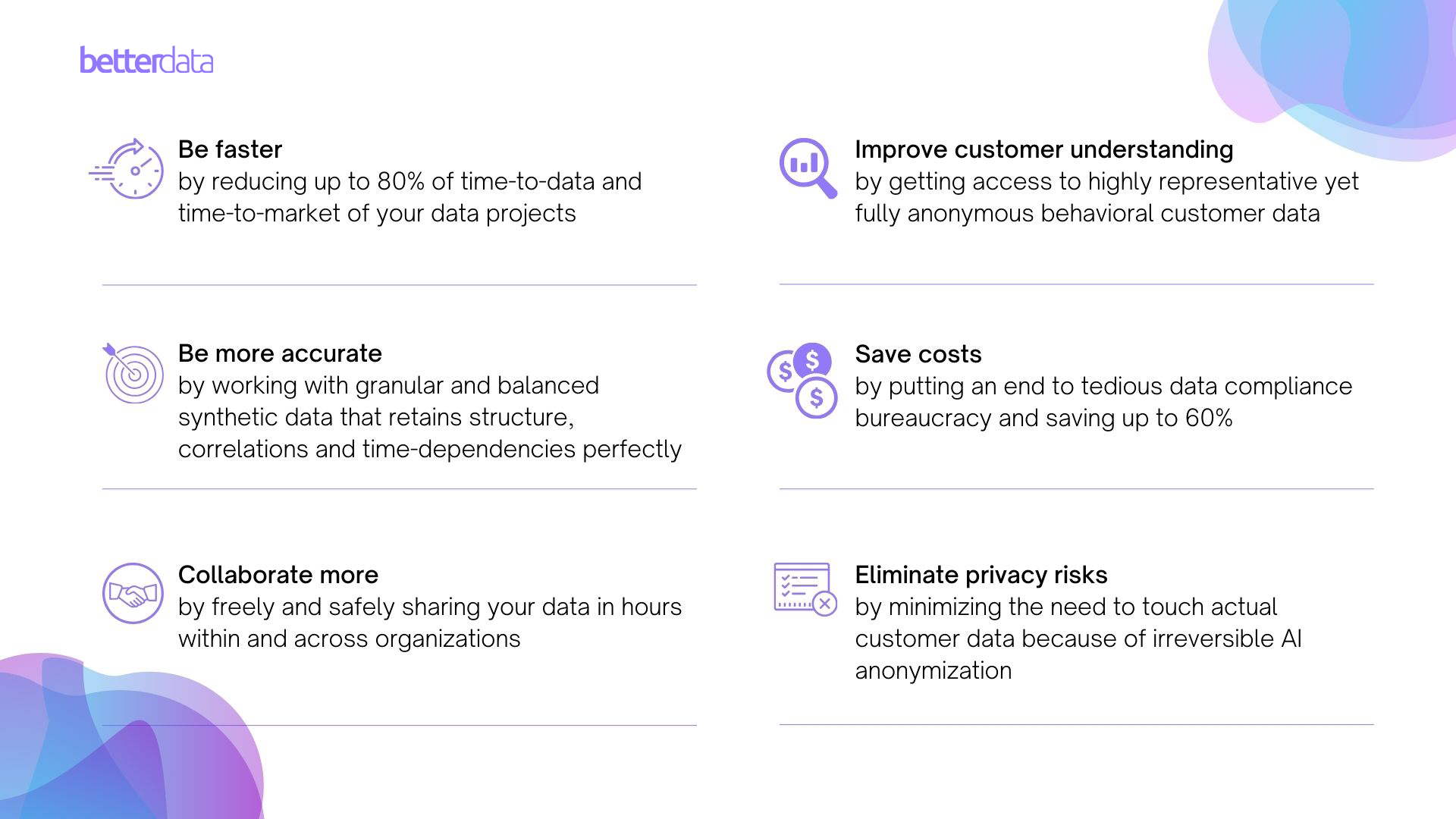Click the betterdata logo

tap(146, 61)
